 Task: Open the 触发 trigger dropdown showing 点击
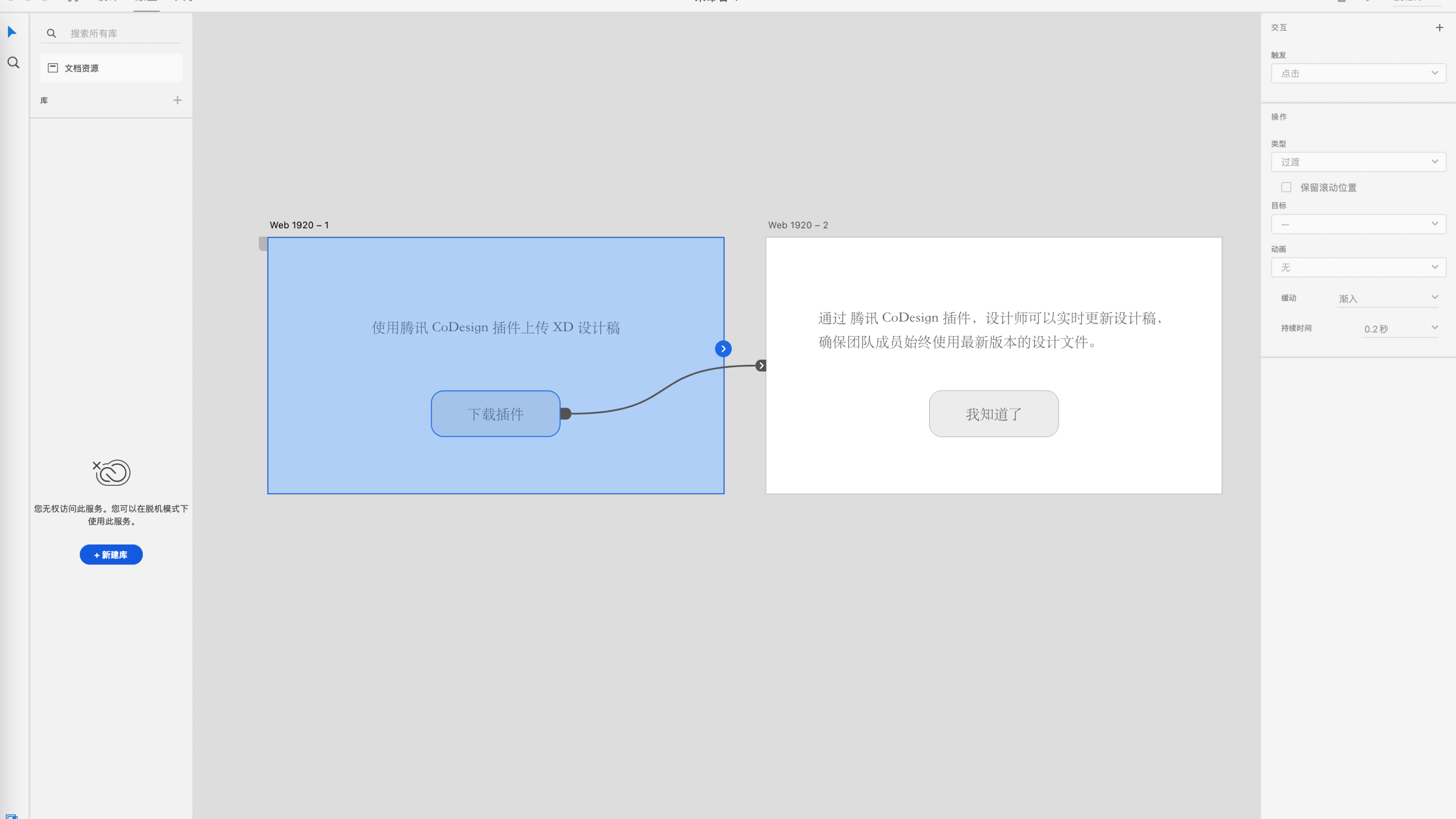click(x=1358, y=73)
